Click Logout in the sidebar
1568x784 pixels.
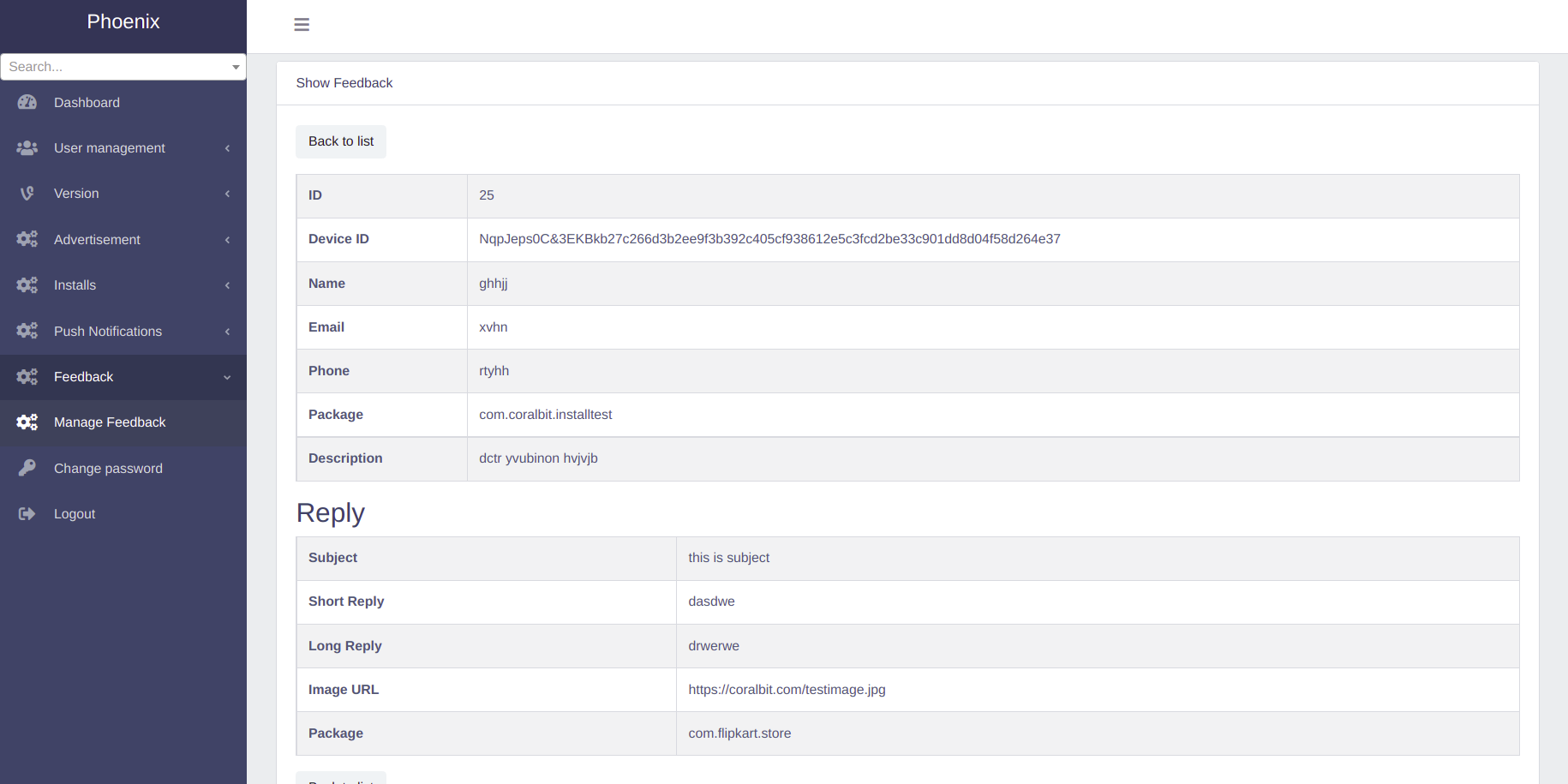tap(123, 514)
